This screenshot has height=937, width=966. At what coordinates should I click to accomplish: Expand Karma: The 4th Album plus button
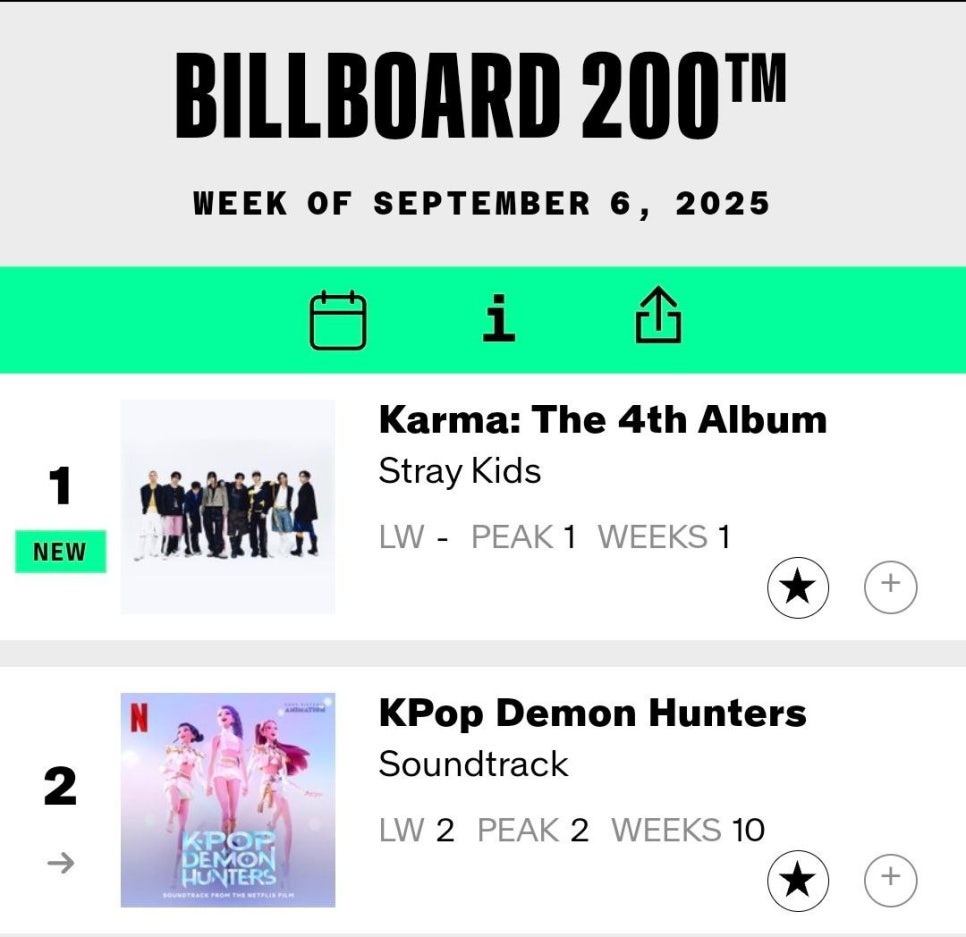[891, 587]
